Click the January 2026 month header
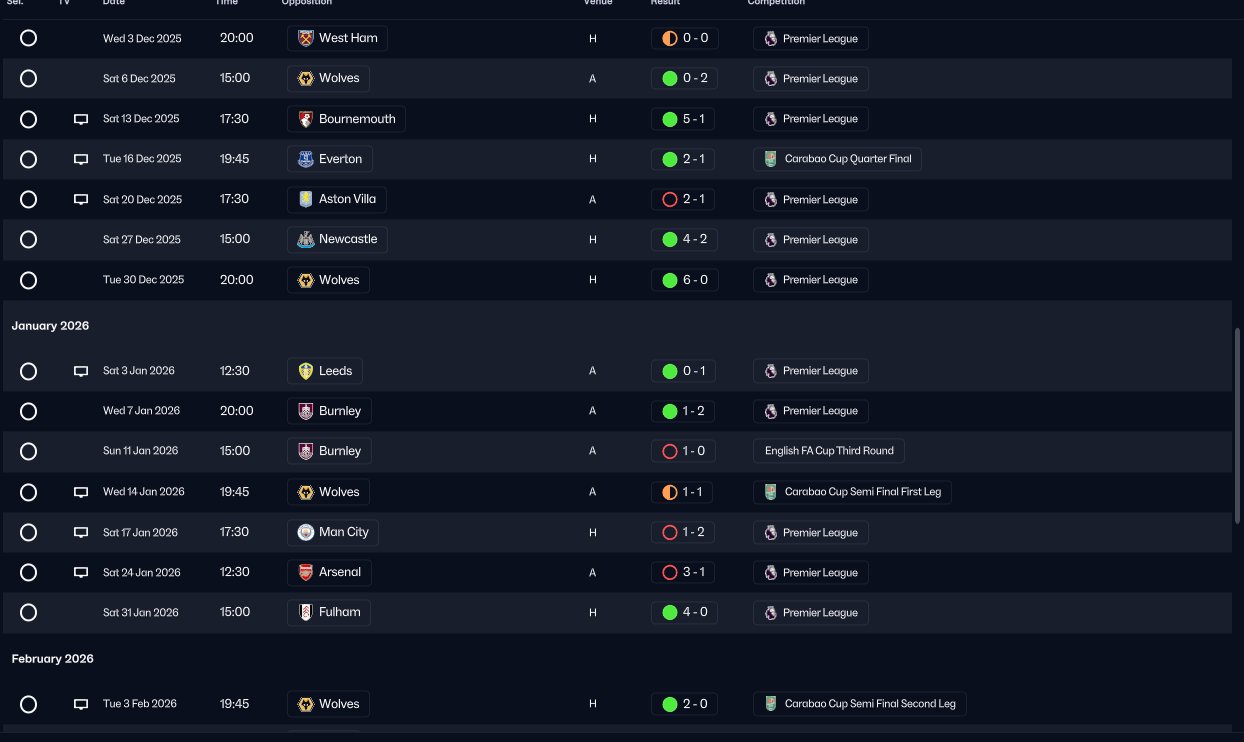The width and height of the screenshot is (1244, 742). [50, 326]
